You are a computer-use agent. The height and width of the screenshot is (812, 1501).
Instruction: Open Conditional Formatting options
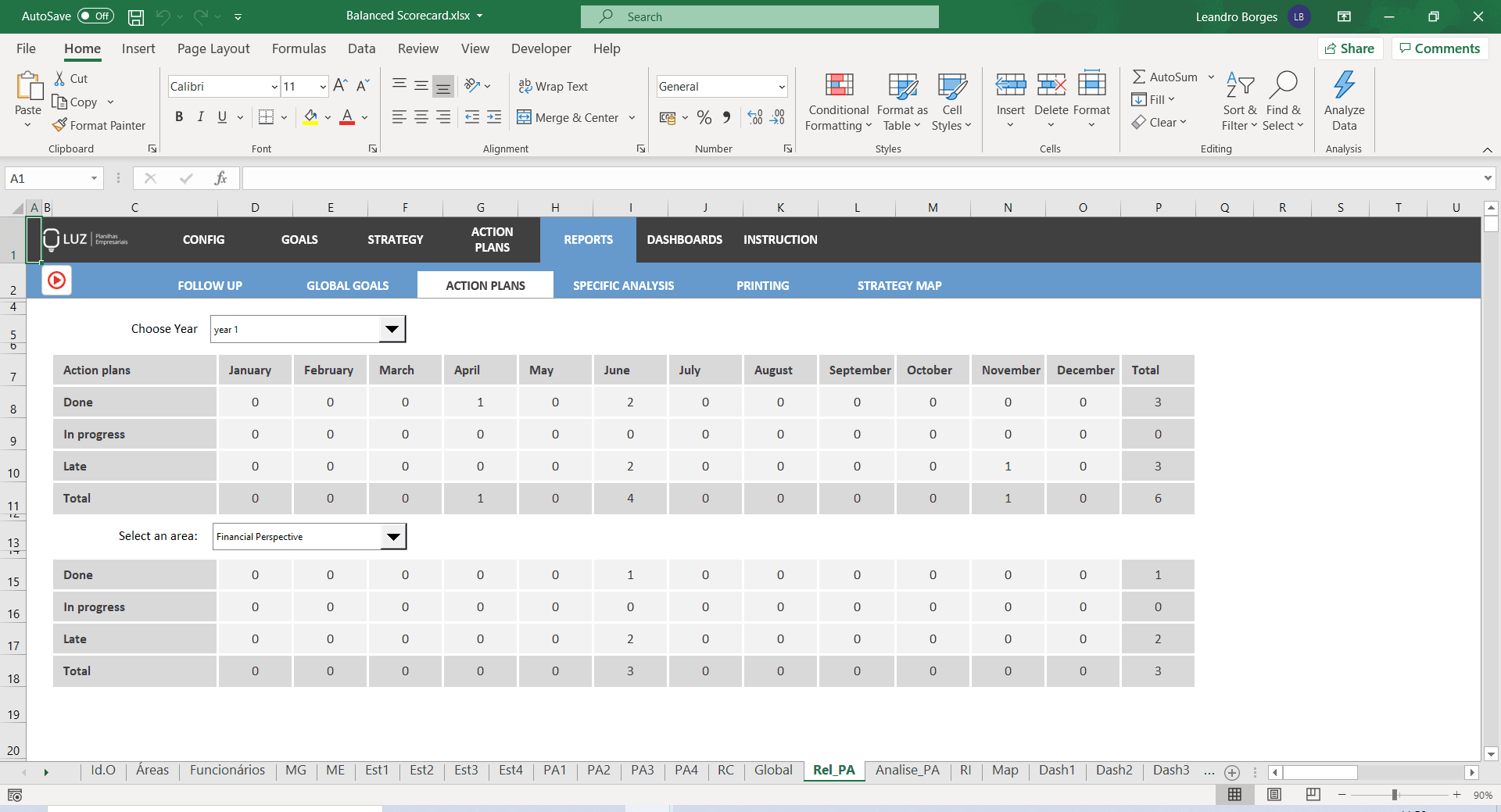point(837,102)
